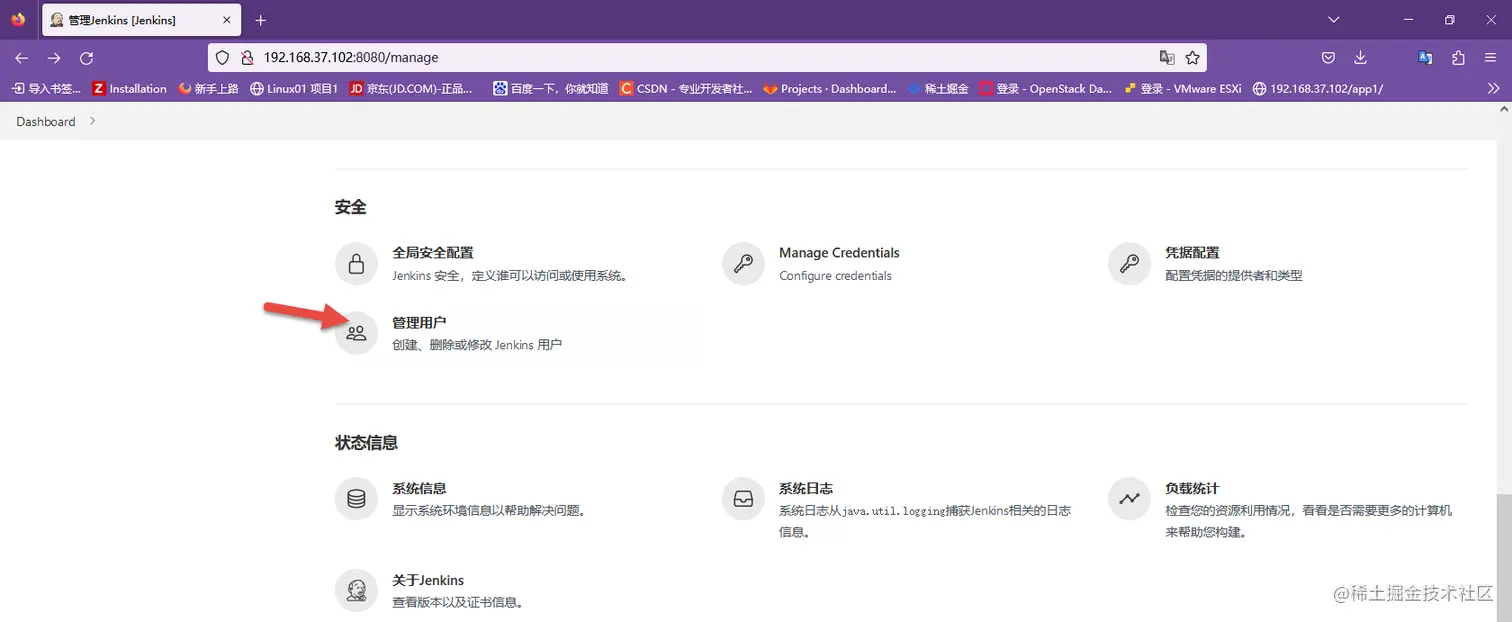This screenshot has width=1512, height=622.
Task: Open the 京东(JD.COM) bookmark
Action: click(x=411, y=88)
